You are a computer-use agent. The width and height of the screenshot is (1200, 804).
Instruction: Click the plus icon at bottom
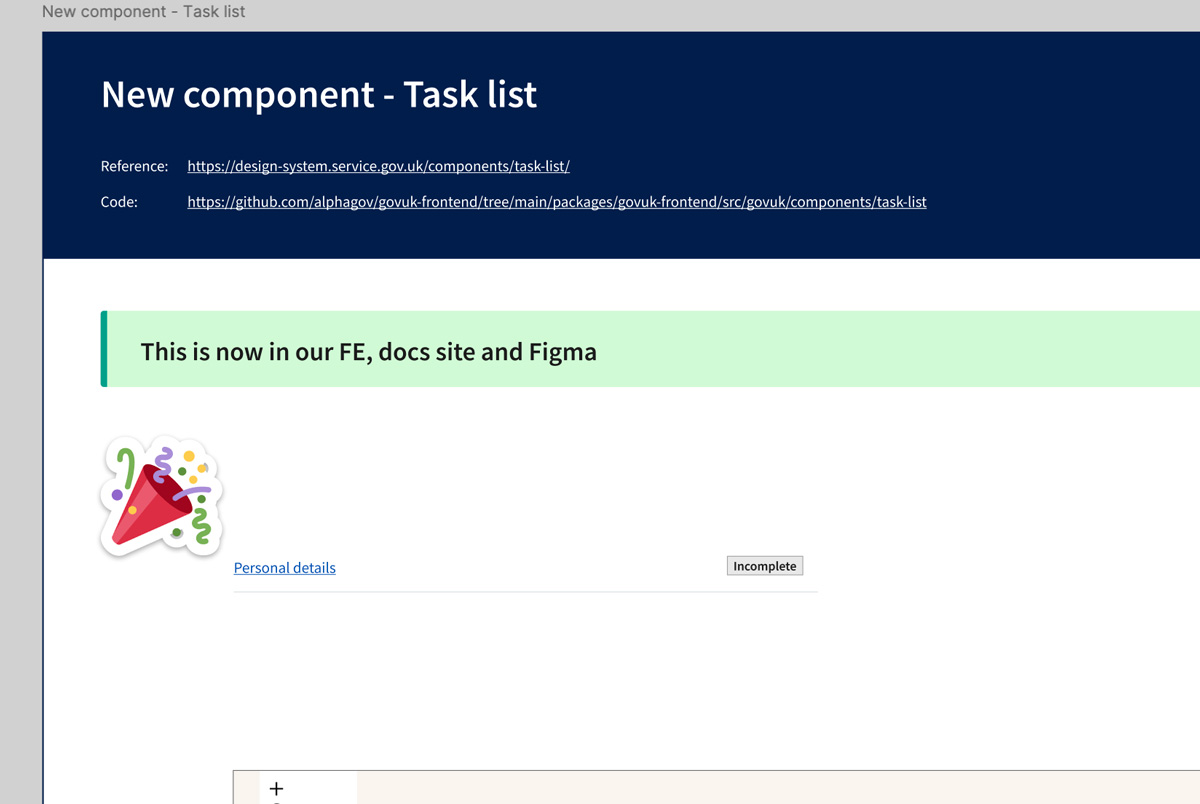click(x=277, y=789)
